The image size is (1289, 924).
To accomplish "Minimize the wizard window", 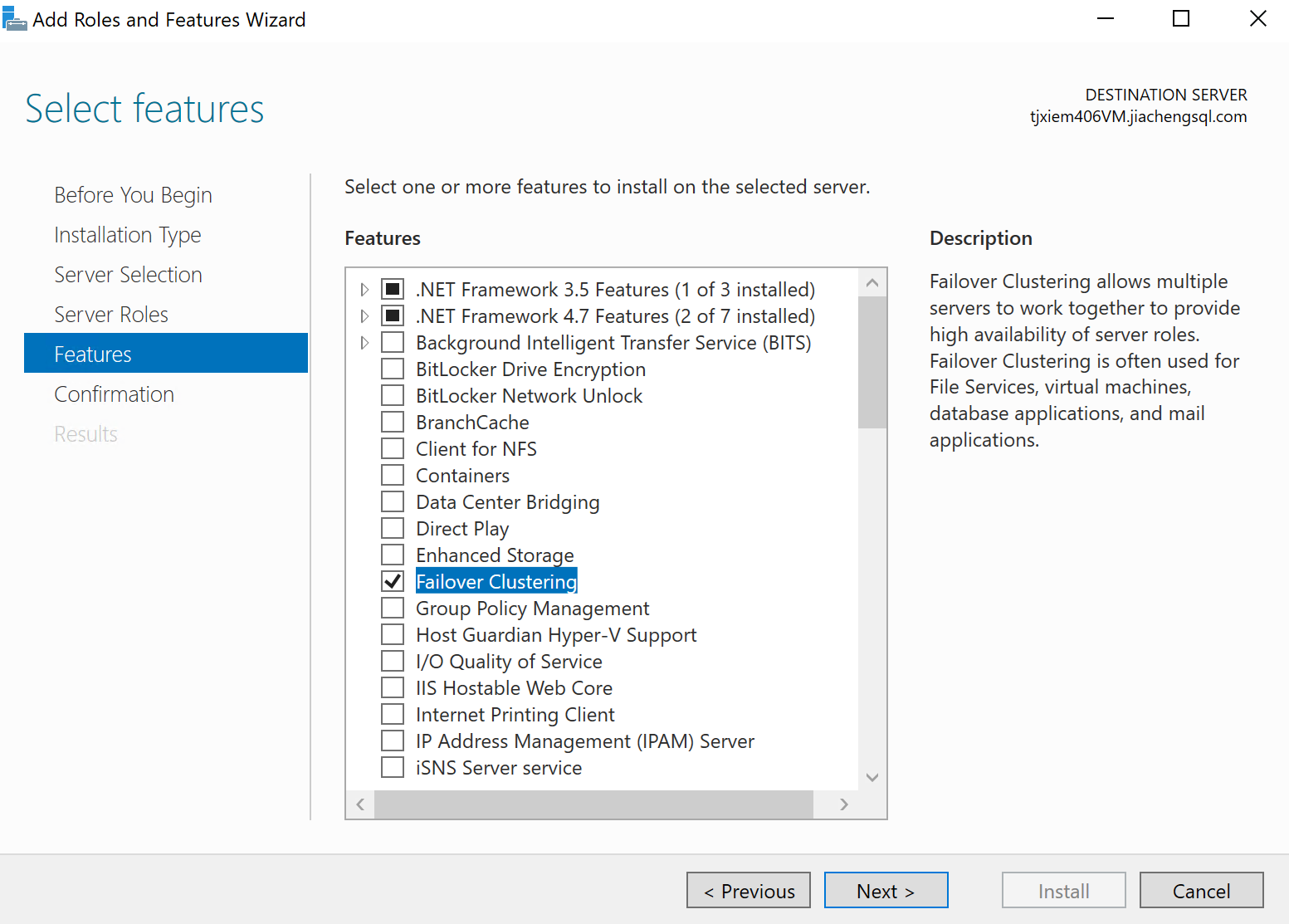I will point(1105,18).
